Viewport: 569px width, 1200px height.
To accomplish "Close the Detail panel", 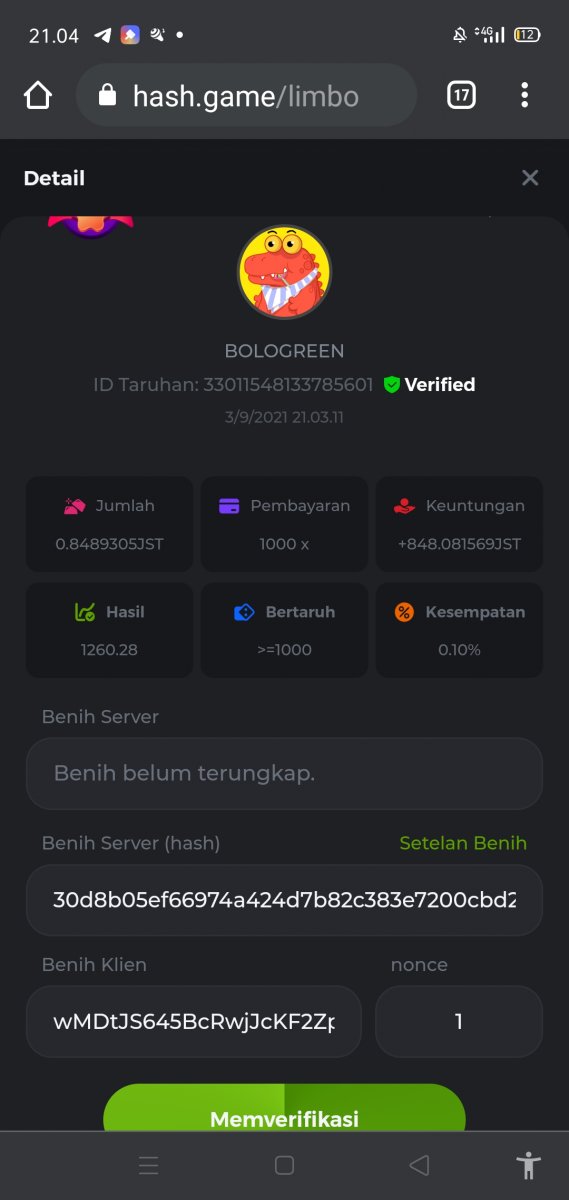I will pos(530,178).
